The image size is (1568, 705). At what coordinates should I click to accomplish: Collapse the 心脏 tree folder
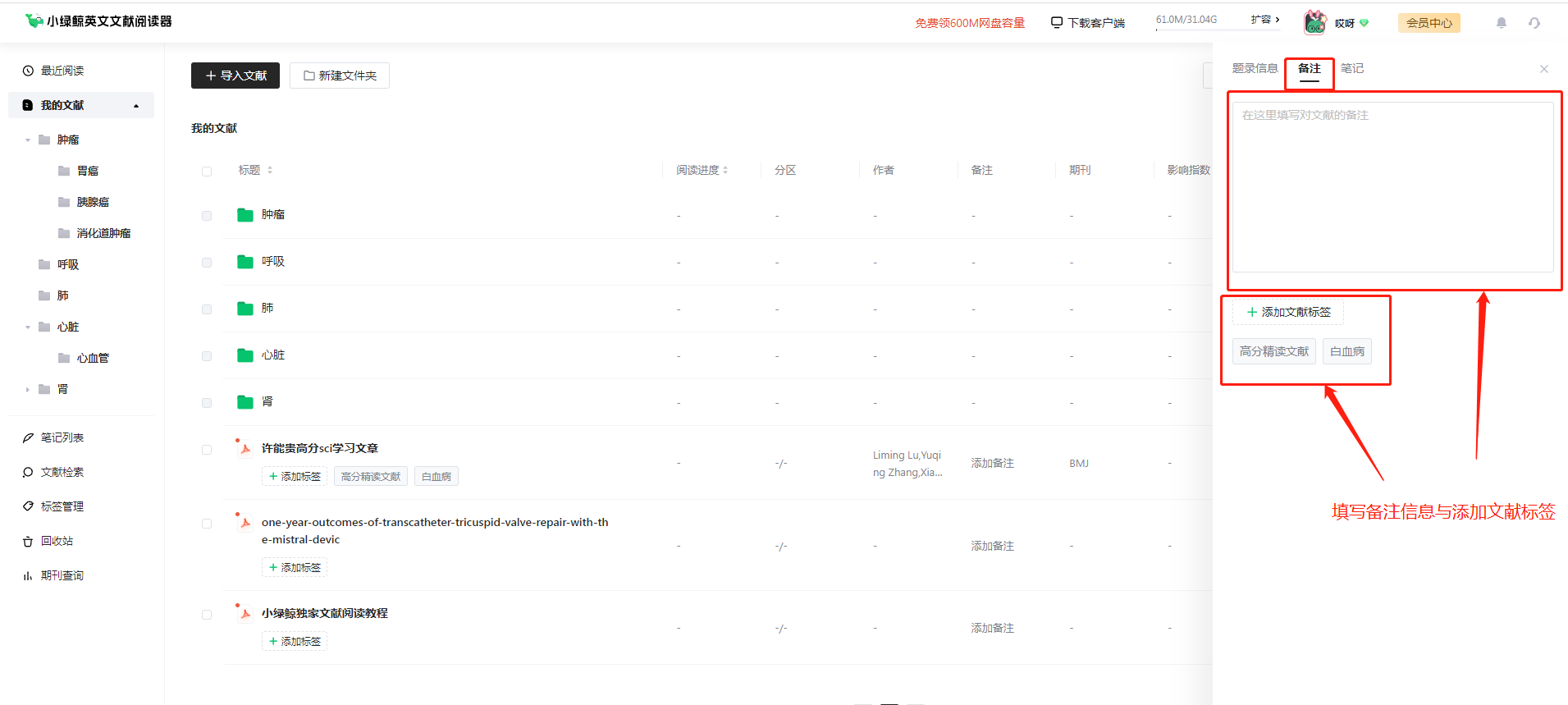click(28, 327)
